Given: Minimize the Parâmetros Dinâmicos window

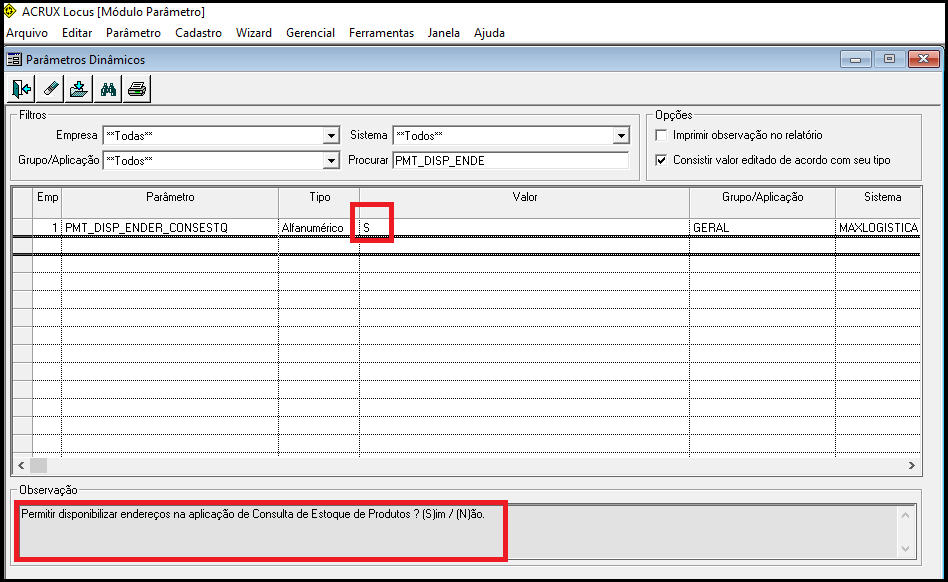Looking at the screenshot, I should coord(855,59).
